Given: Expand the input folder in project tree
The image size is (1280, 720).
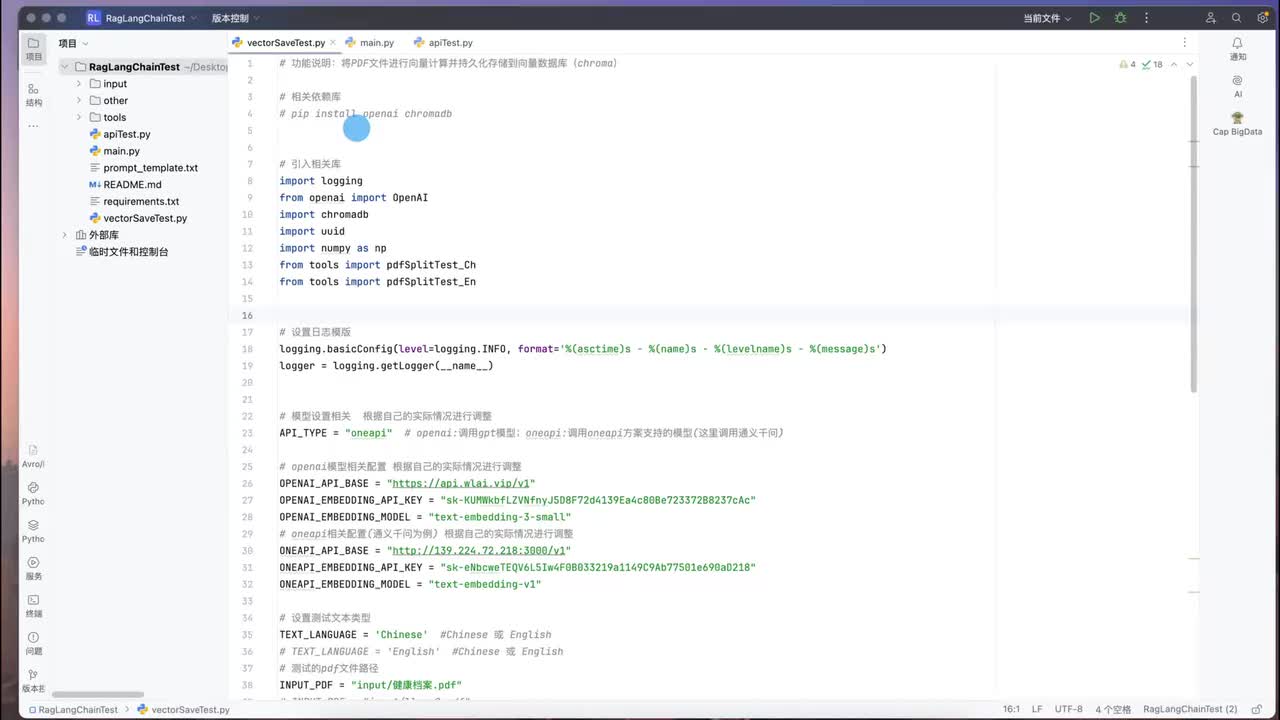Looking at the screenshot, I should (x=79, y=84).
